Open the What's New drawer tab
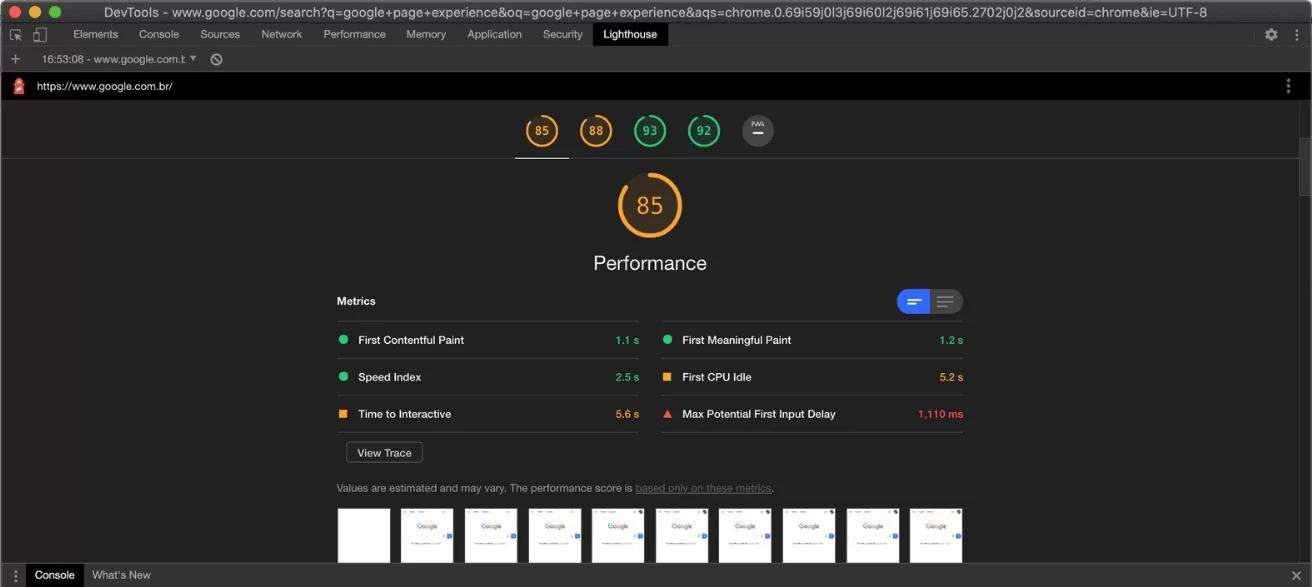The image size is (1312, 587). coord(121,575)
